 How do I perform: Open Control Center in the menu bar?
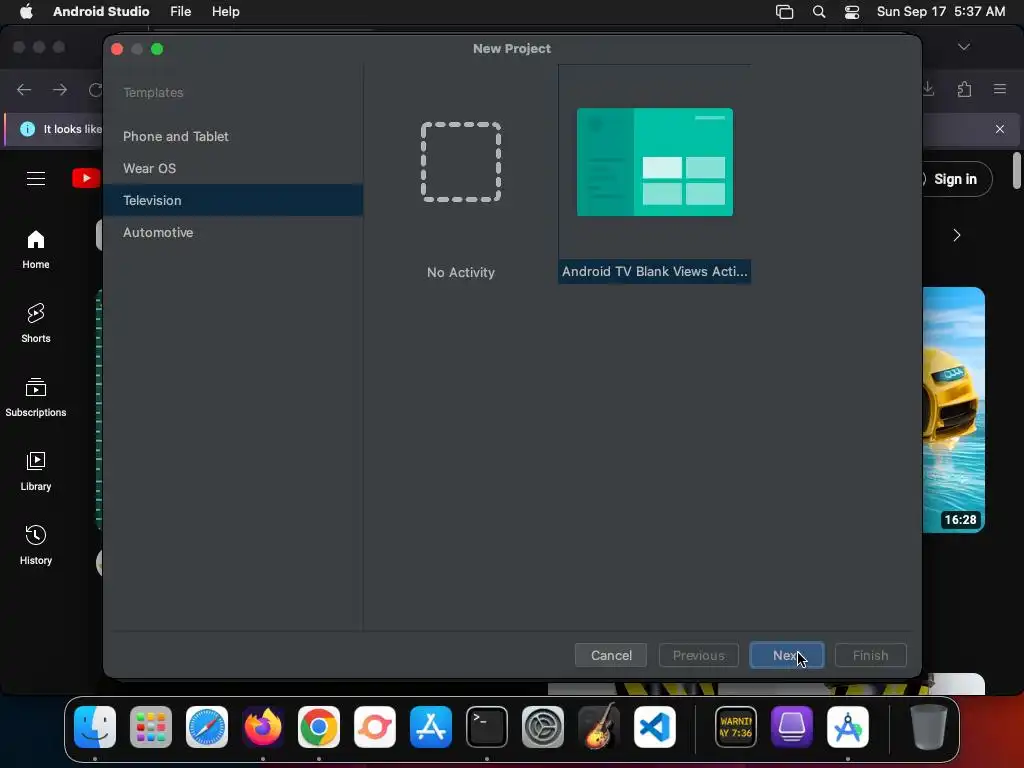pyautogui.click(x=852, y=12)
